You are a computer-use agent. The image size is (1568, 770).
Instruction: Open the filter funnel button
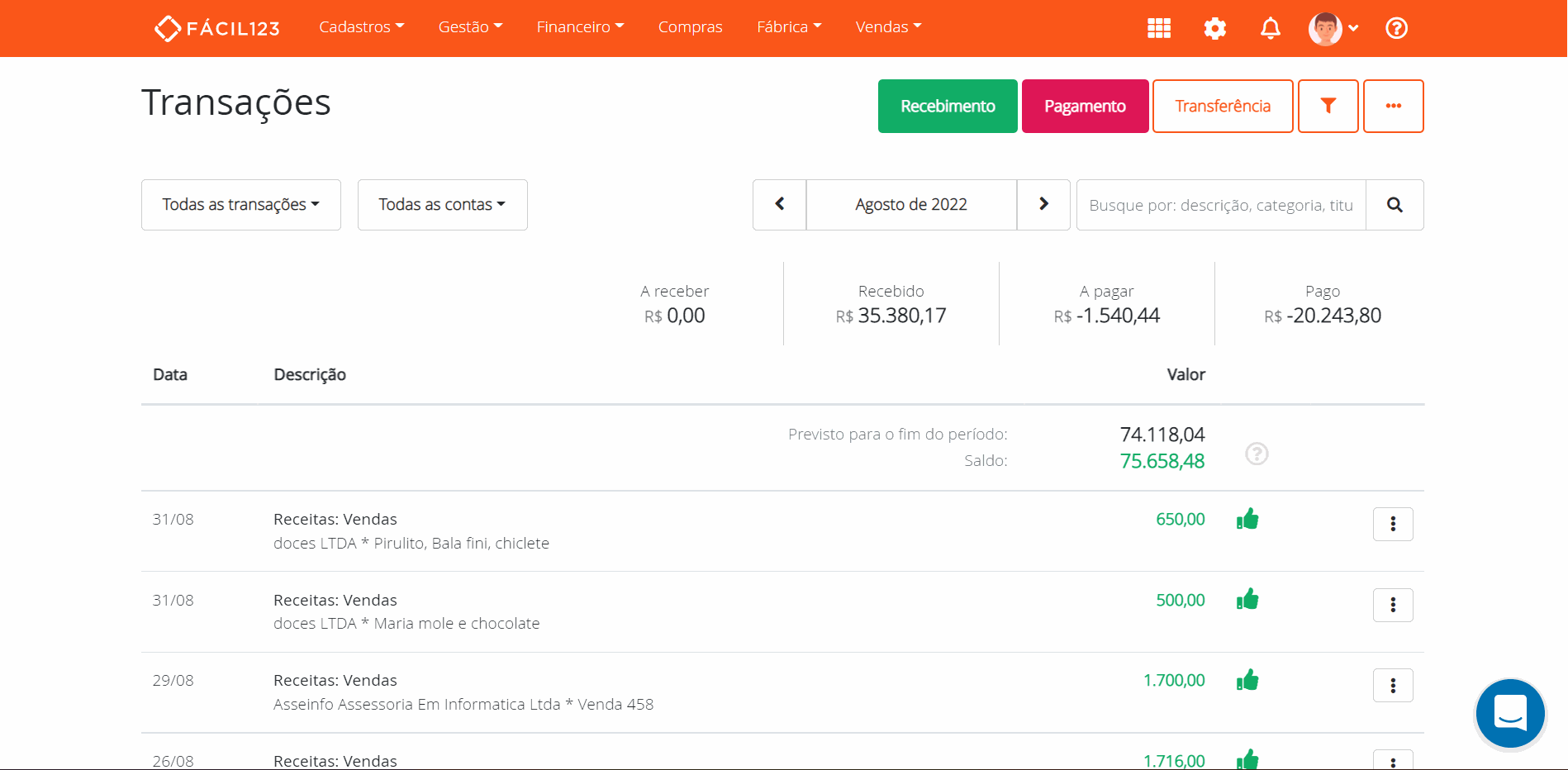point(1328,106)
